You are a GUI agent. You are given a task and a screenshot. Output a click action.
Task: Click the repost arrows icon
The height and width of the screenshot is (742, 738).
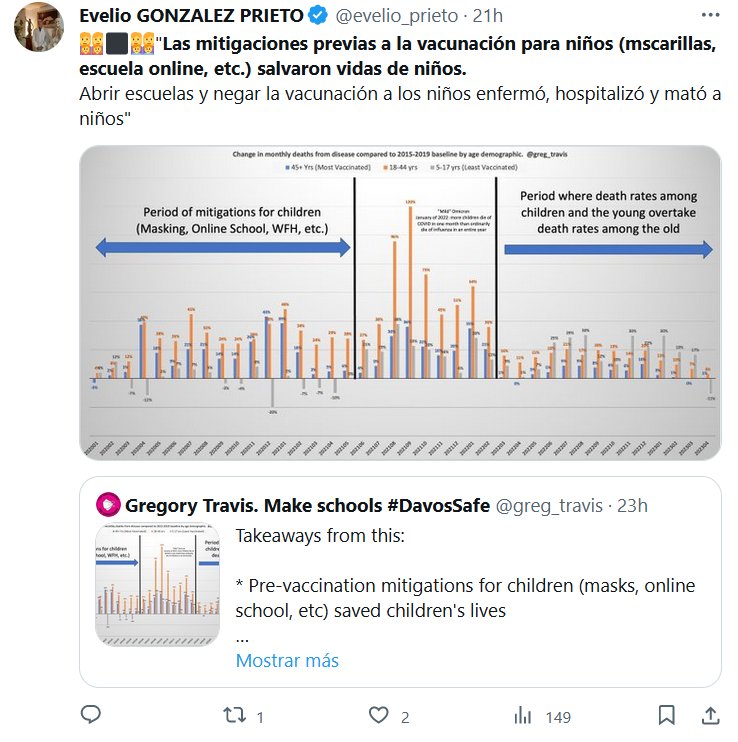click(234, 716)
